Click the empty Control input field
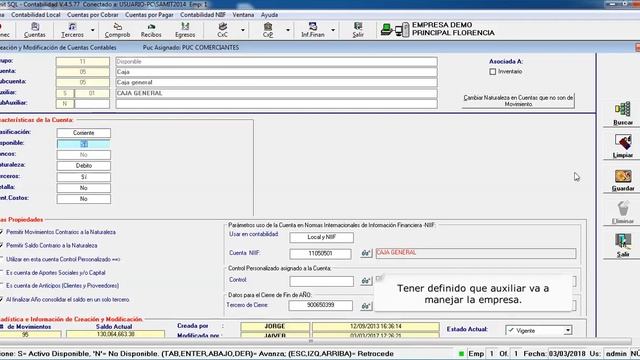 point(322,281)
